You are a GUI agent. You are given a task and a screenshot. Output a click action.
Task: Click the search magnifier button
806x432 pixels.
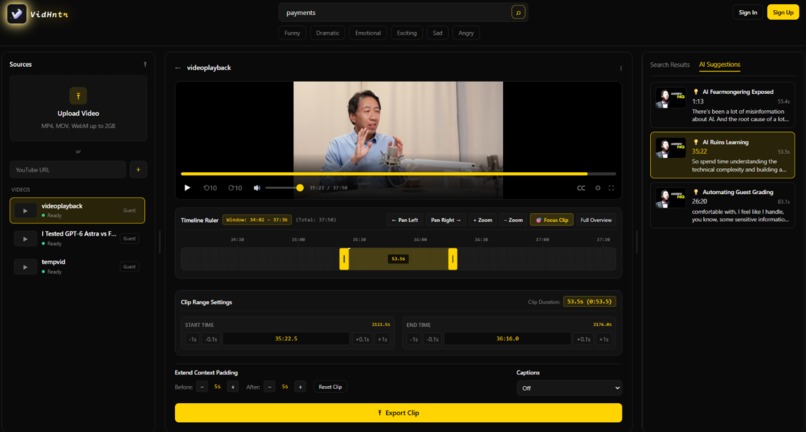coord(518,12)
